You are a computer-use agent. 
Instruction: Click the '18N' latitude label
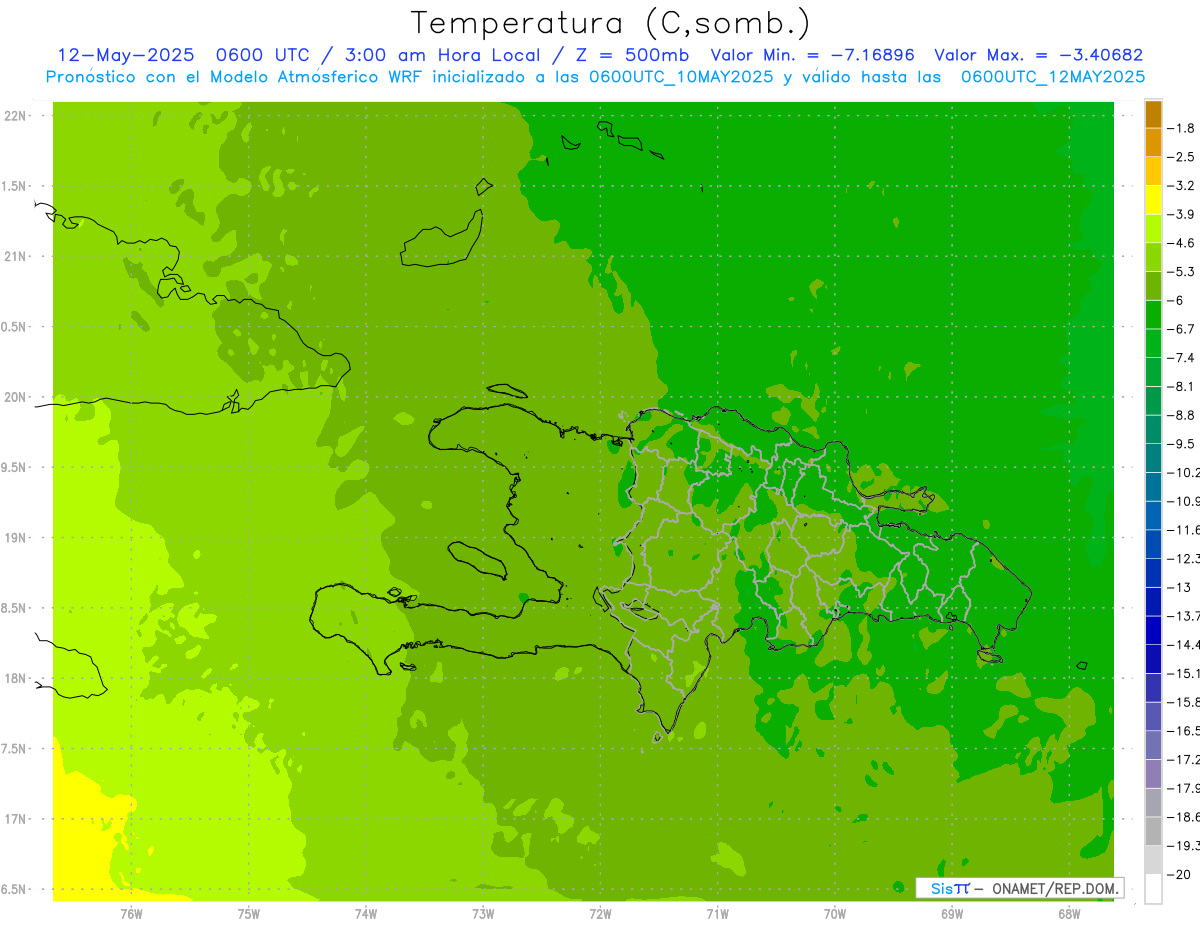point(16,679)
